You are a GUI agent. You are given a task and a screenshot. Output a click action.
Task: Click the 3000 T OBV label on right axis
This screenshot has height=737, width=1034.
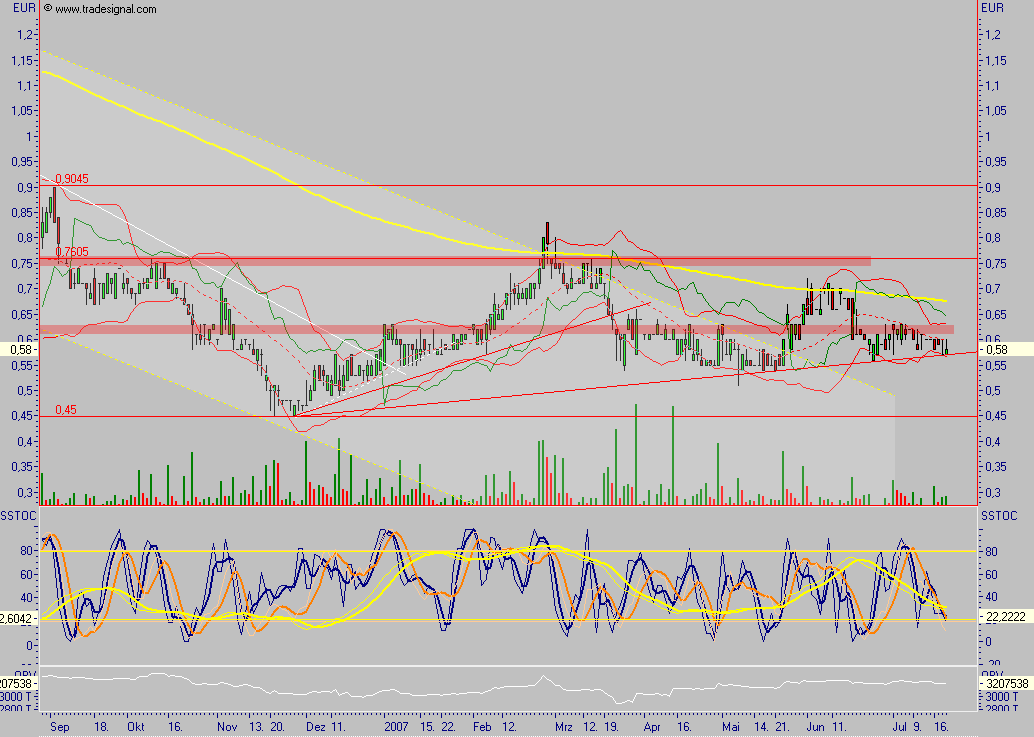(1001, 696)
